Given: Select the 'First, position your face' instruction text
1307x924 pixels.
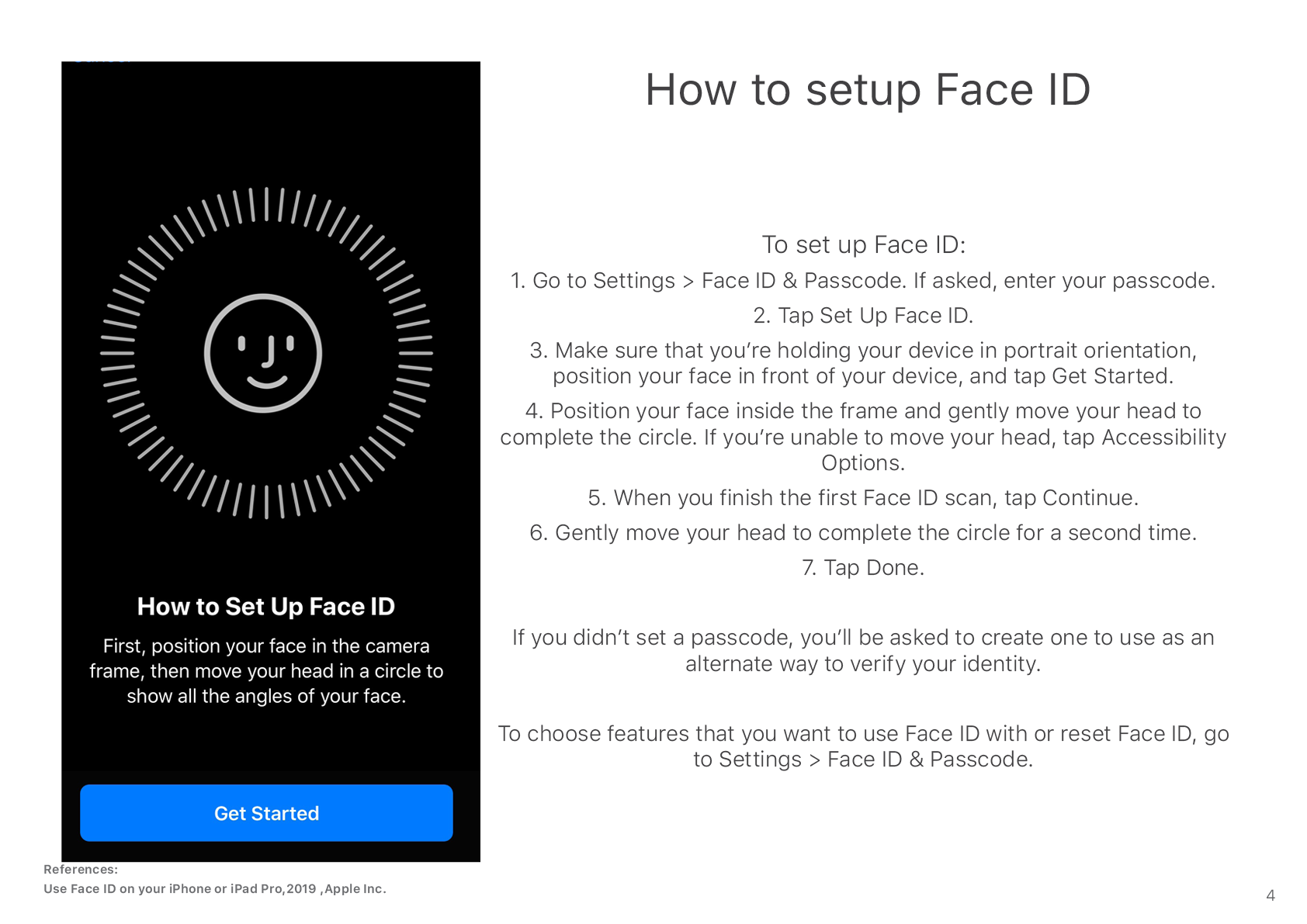Looking at the screenshot, I should pos(266,671).
